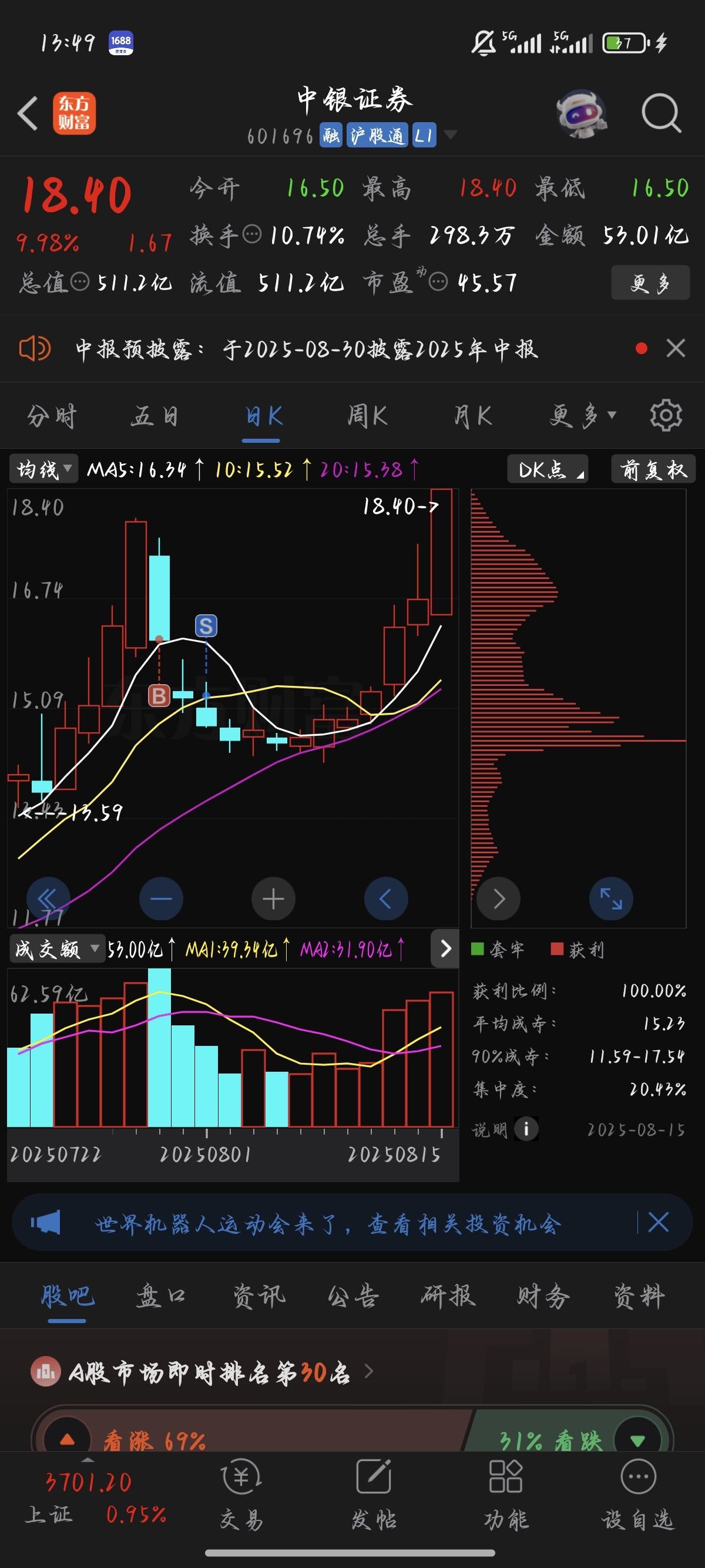
Task: Open the 股吧 tab
Action: tap(67, 1296)
